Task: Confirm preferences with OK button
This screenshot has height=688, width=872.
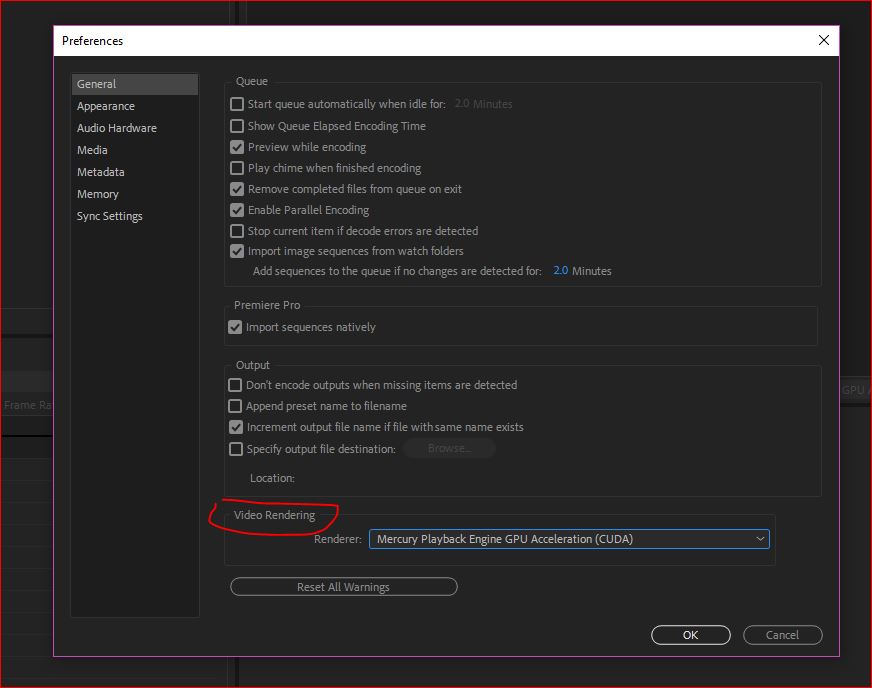Action: click(691, 635)
